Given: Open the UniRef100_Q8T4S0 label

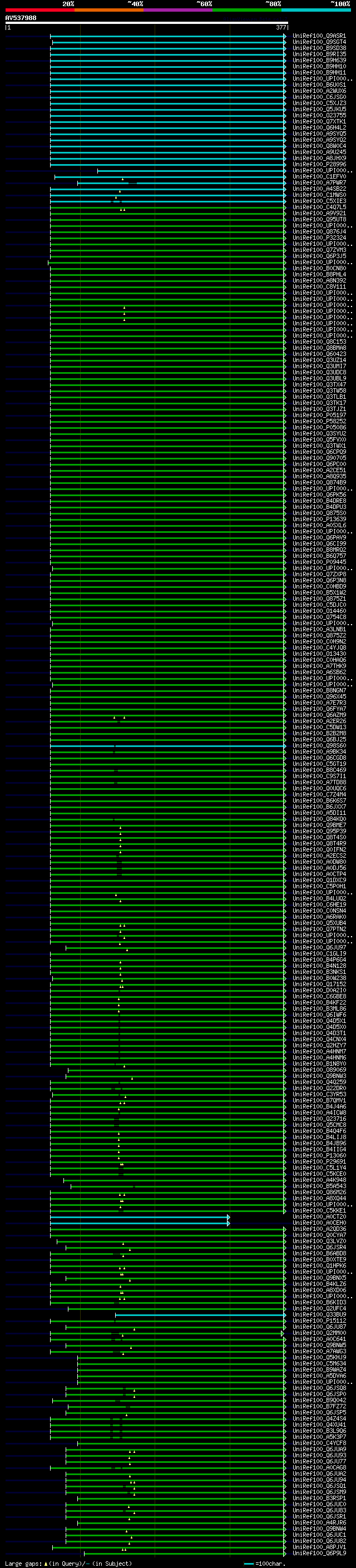Looking at the screenshot, I should (319, 837).
